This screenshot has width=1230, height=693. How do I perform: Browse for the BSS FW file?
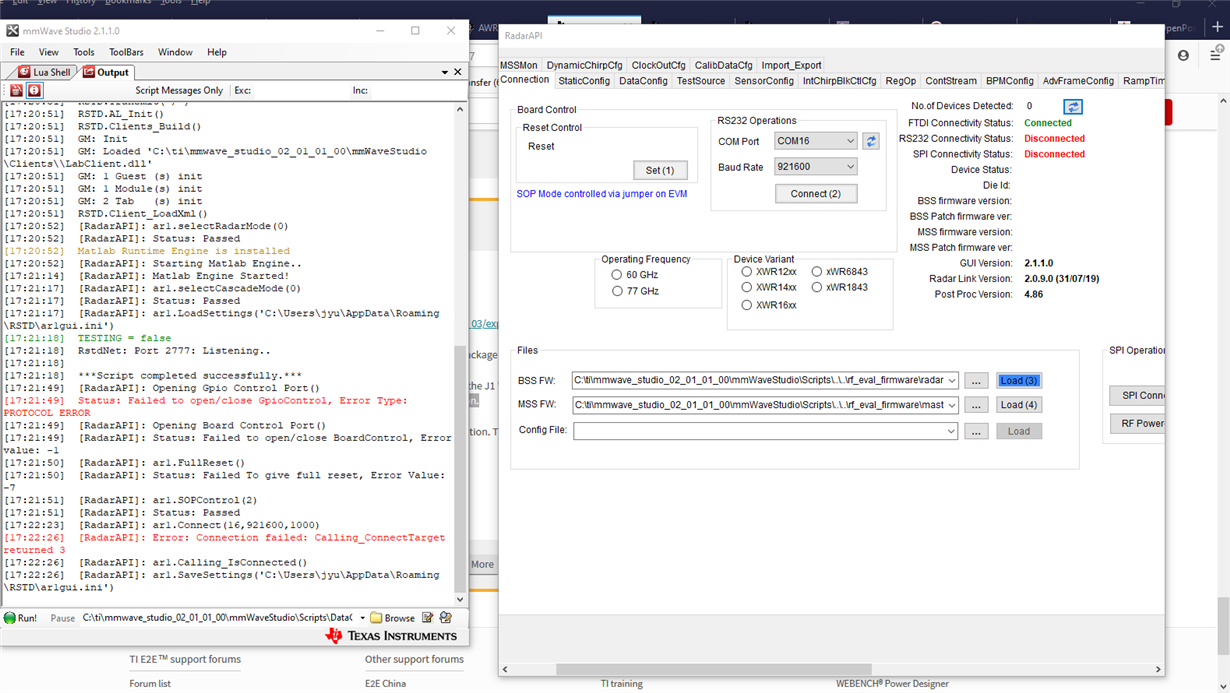pos(977,380)
